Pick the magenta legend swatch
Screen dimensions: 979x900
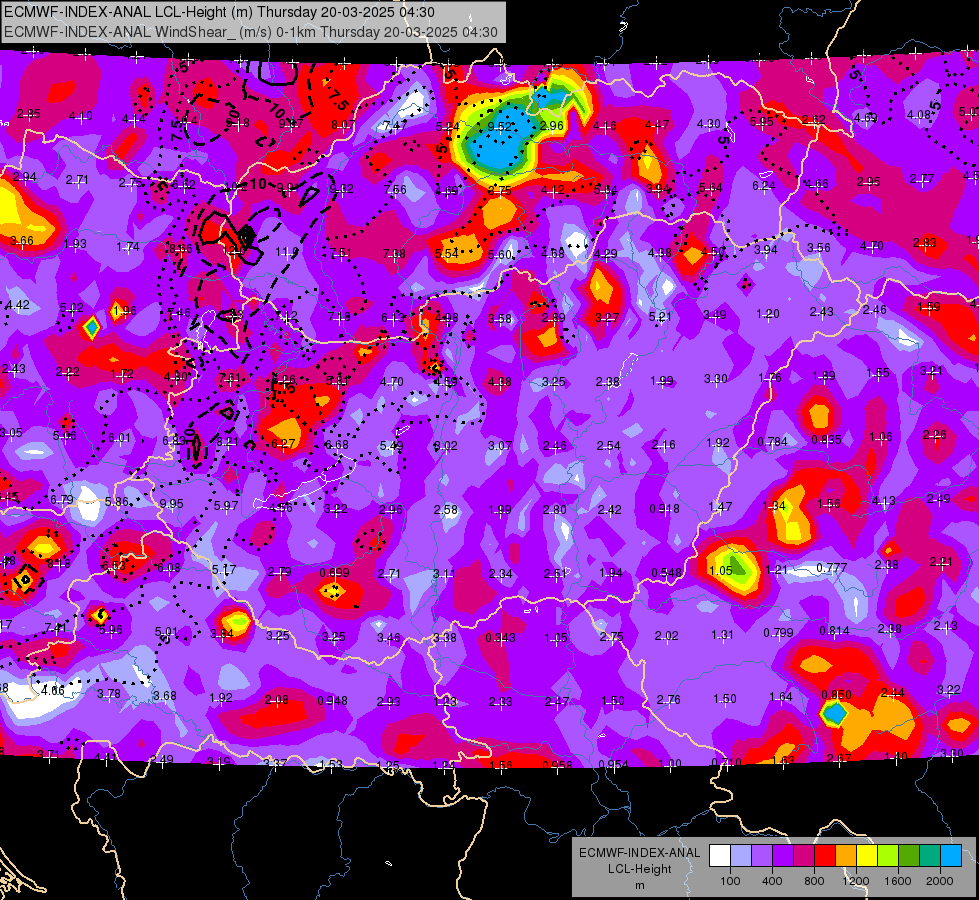click(x=804, y=856)
